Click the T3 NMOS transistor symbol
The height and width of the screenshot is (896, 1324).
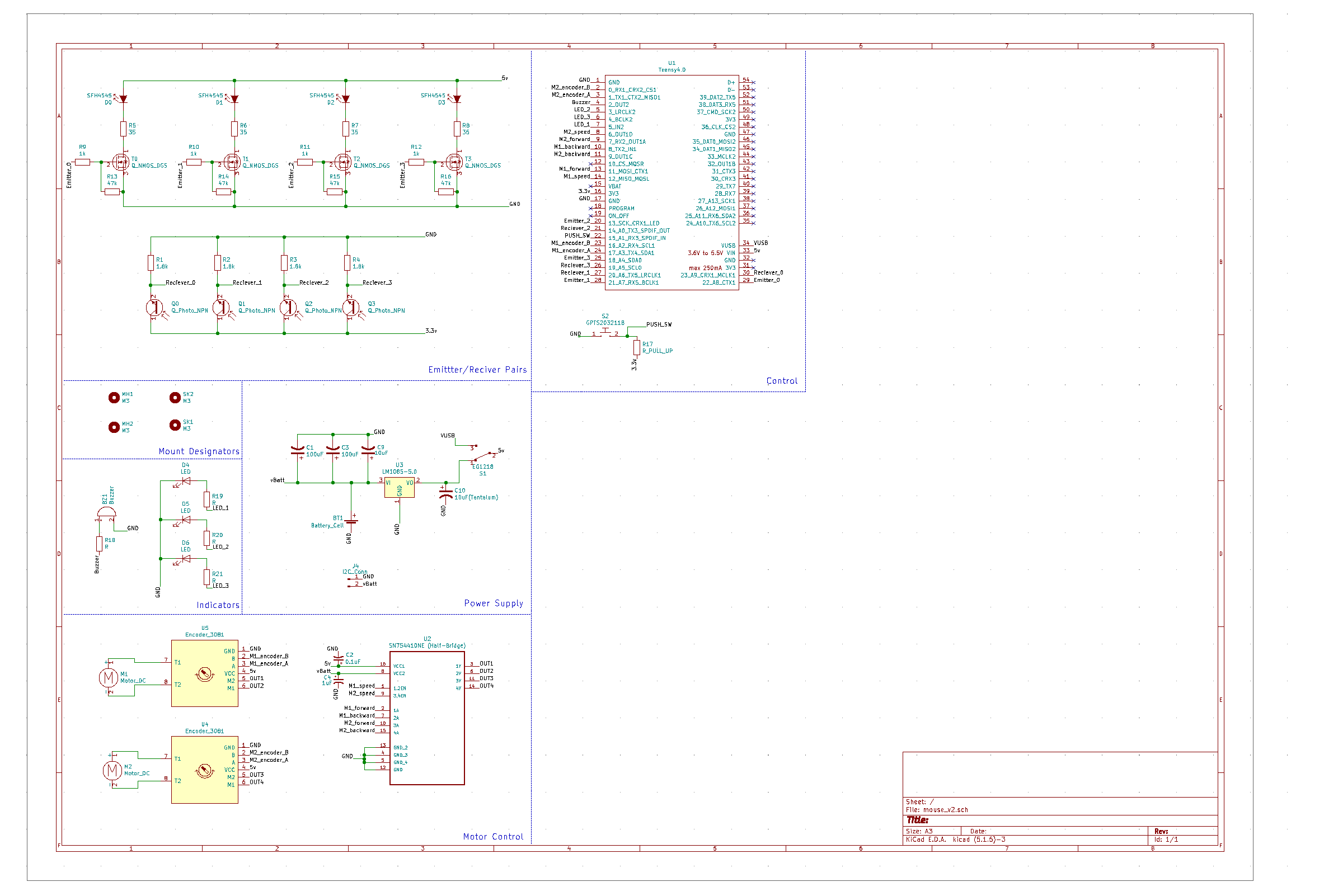pos(453,162)
